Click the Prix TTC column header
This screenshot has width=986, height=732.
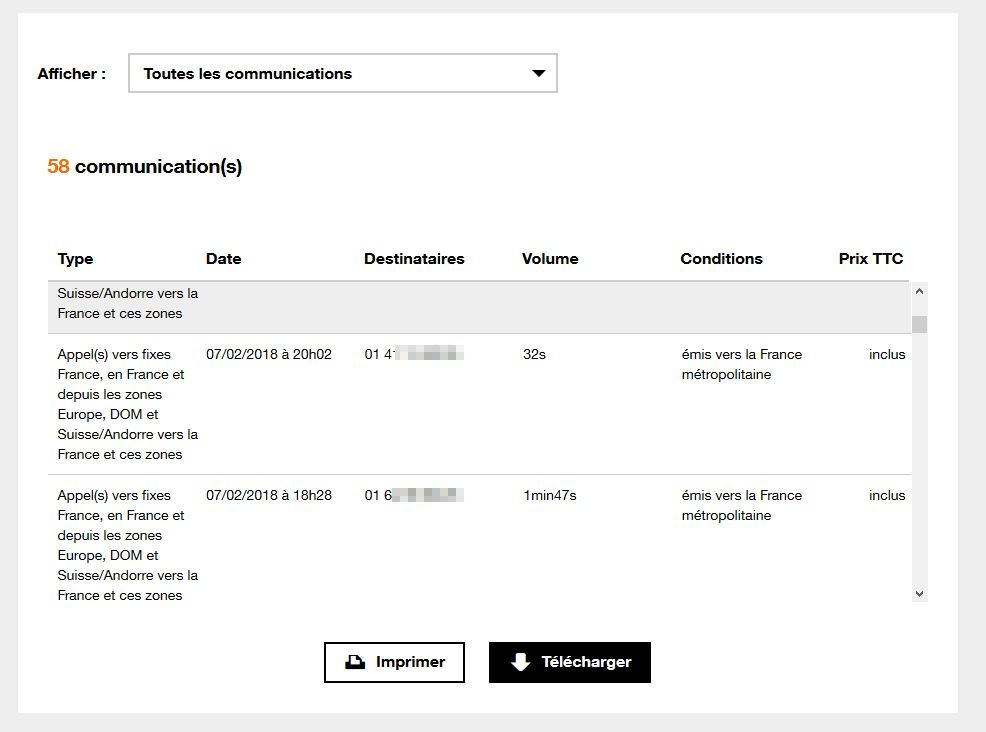tap(870, 259)
